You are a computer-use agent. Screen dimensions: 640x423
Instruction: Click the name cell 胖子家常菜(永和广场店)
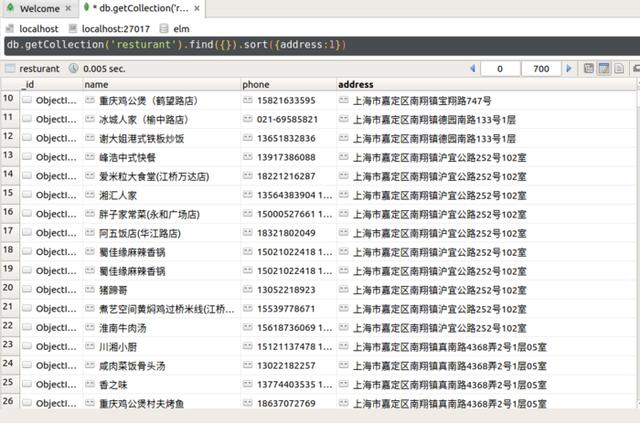coord(162,214)
